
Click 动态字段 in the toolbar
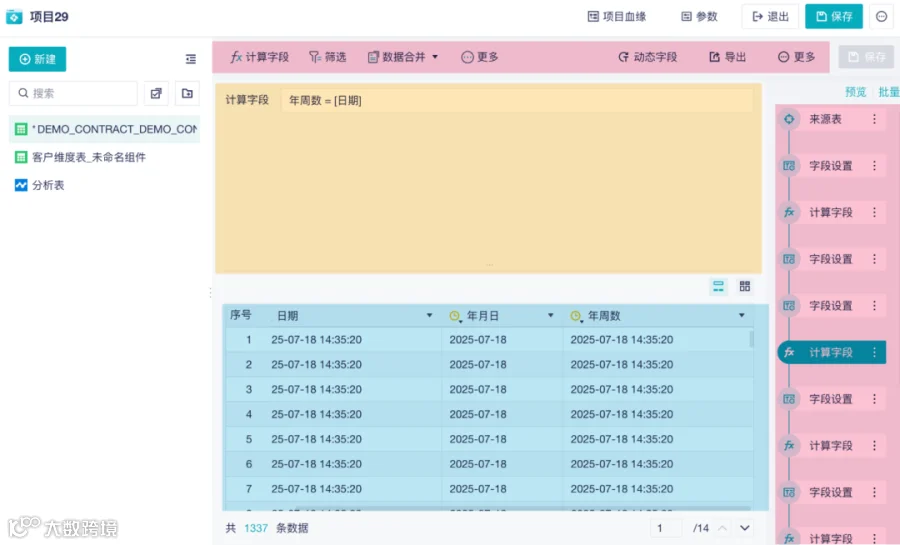(647, 57)
